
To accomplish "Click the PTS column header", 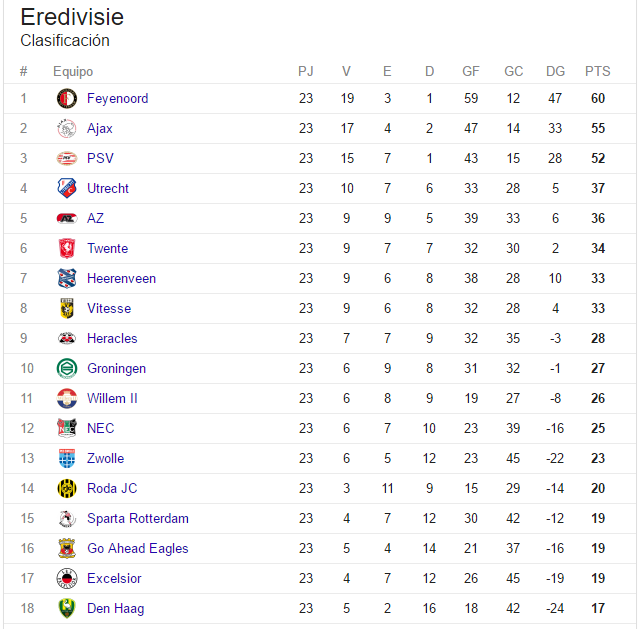I will pyautogui.click(x=597, y=71).
